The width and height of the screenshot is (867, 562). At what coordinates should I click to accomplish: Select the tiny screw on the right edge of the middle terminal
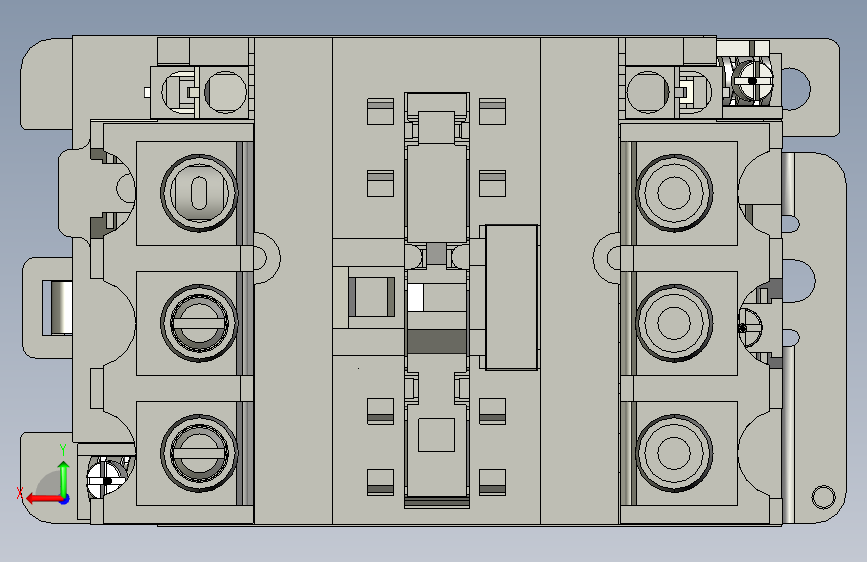coord(749,328)
